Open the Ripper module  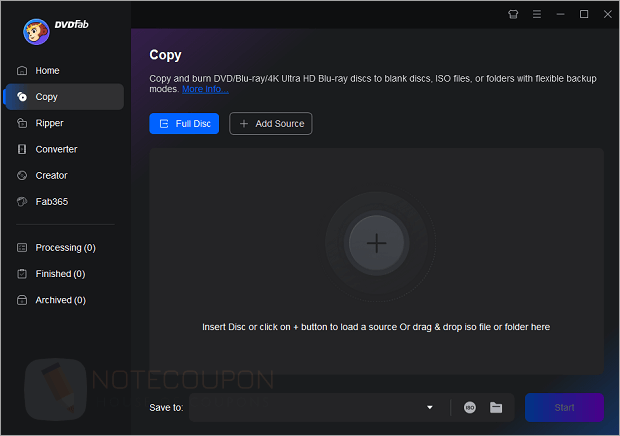tap(49, 123)
